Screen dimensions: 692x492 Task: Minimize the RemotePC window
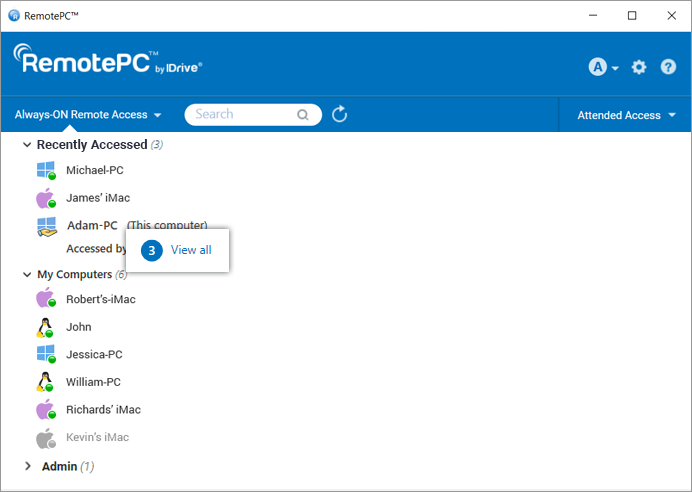click(x=593, y=16)
